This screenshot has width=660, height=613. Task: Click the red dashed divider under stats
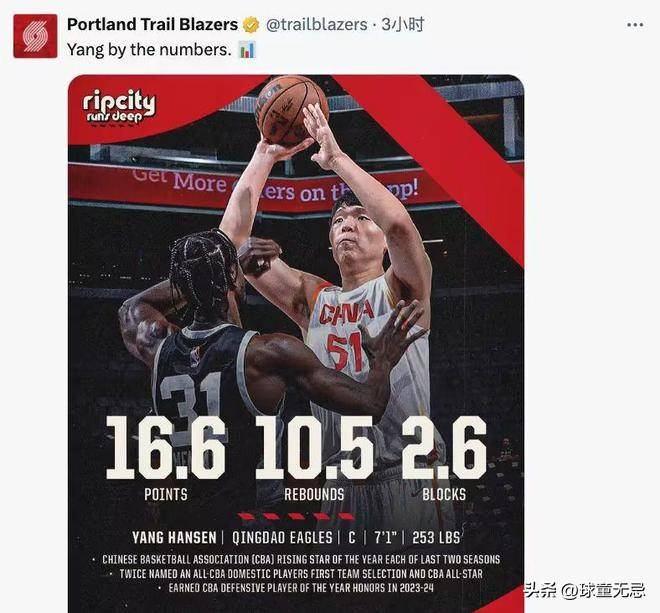pyautogui.click(x=296, y=516)
